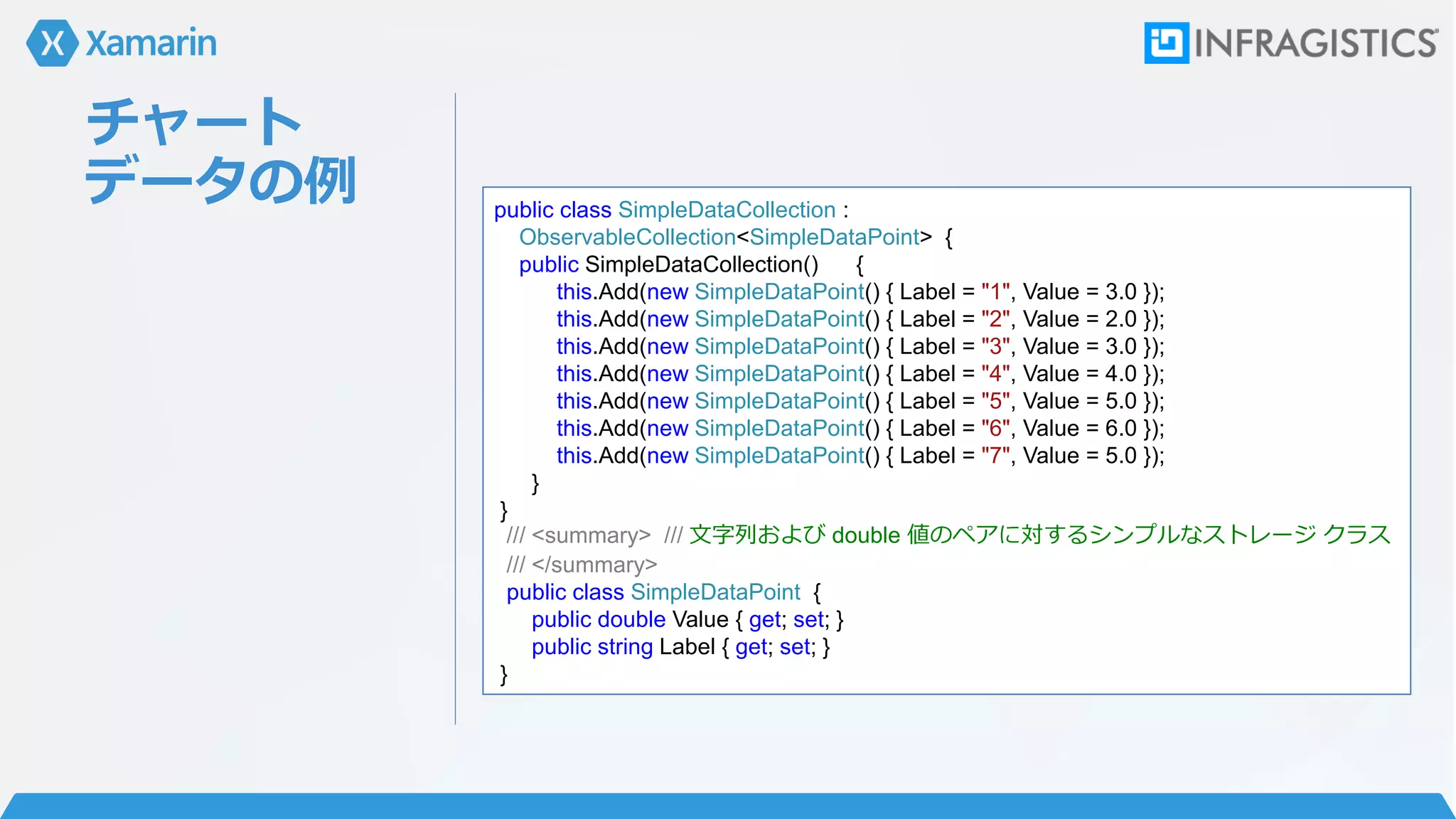The width and height of the screenshot is (1456, 819).
Task: Click the Add line with Label "3"
Action: click(x=860, y=346)
